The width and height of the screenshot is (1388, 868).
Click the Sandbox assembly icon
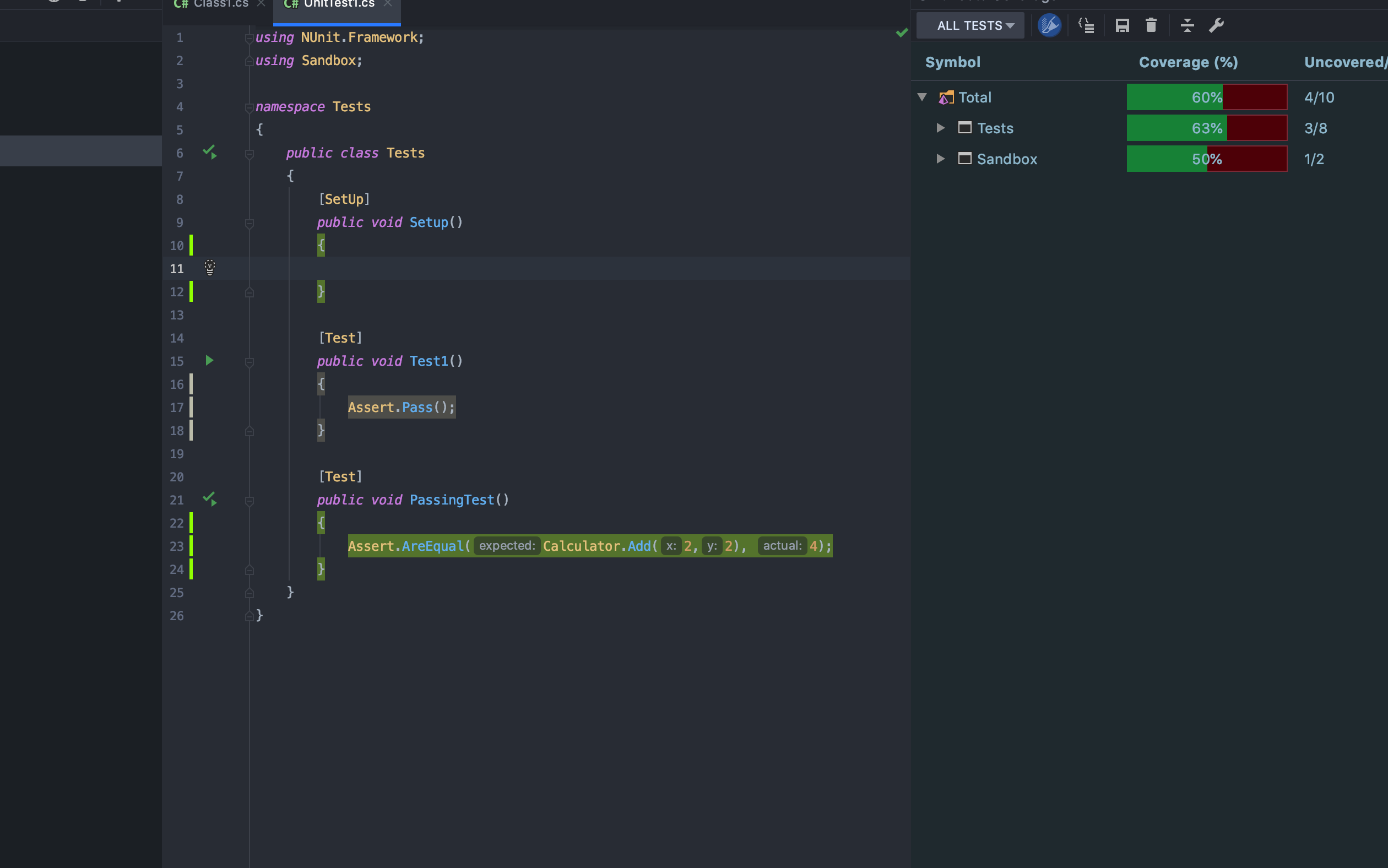click(965, 159)
